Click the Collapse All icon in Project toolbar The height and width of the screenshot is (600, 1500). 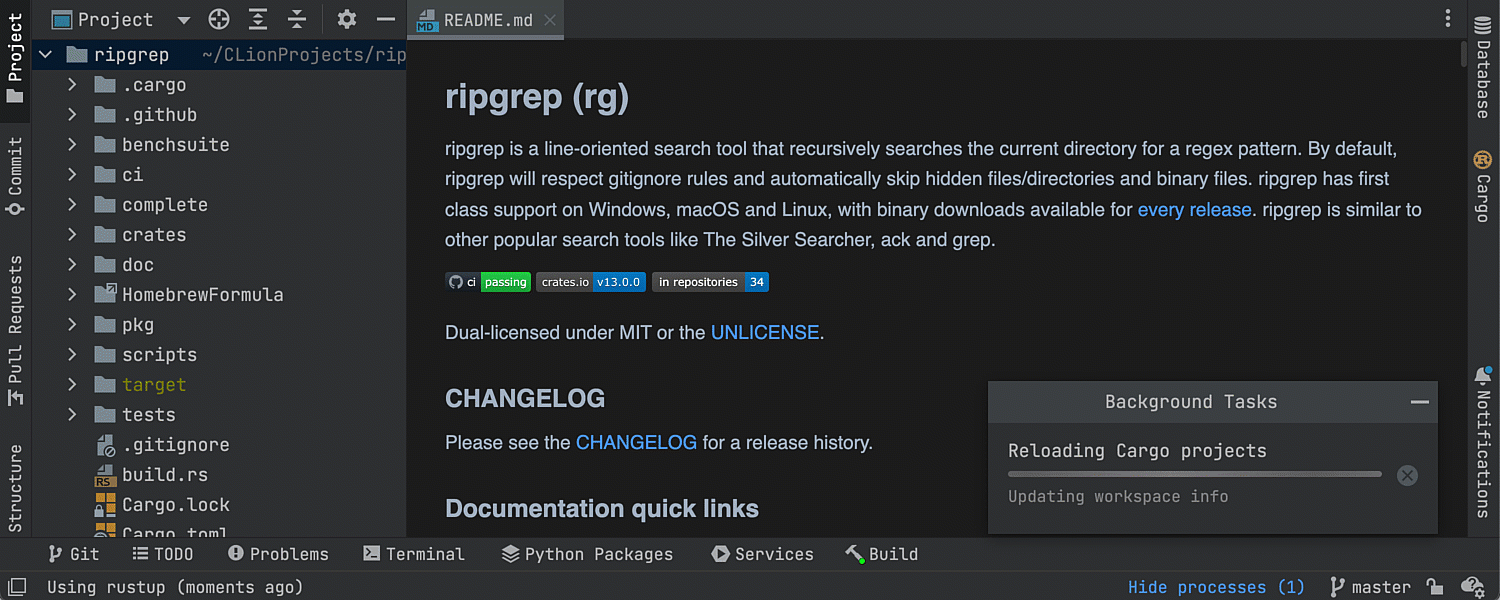[x=297, y=19]
